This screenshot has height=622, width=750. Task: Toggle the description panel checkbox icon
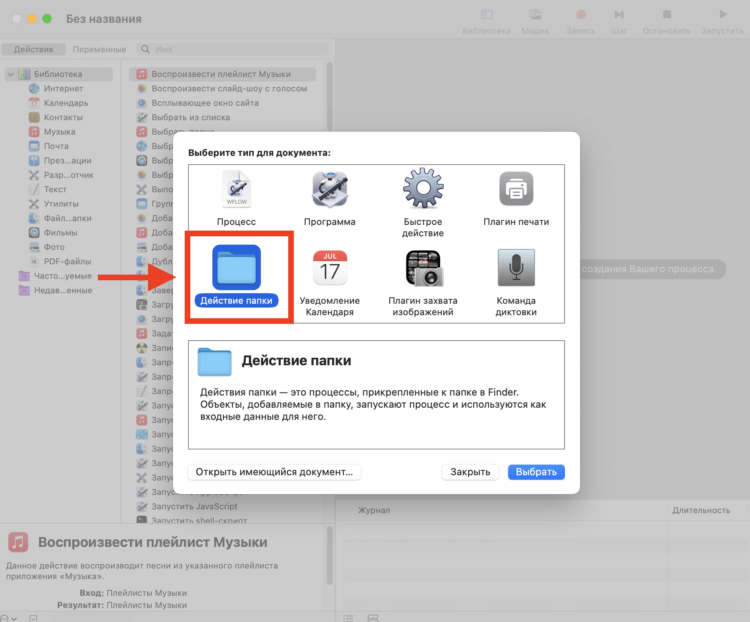click(33, 618)
